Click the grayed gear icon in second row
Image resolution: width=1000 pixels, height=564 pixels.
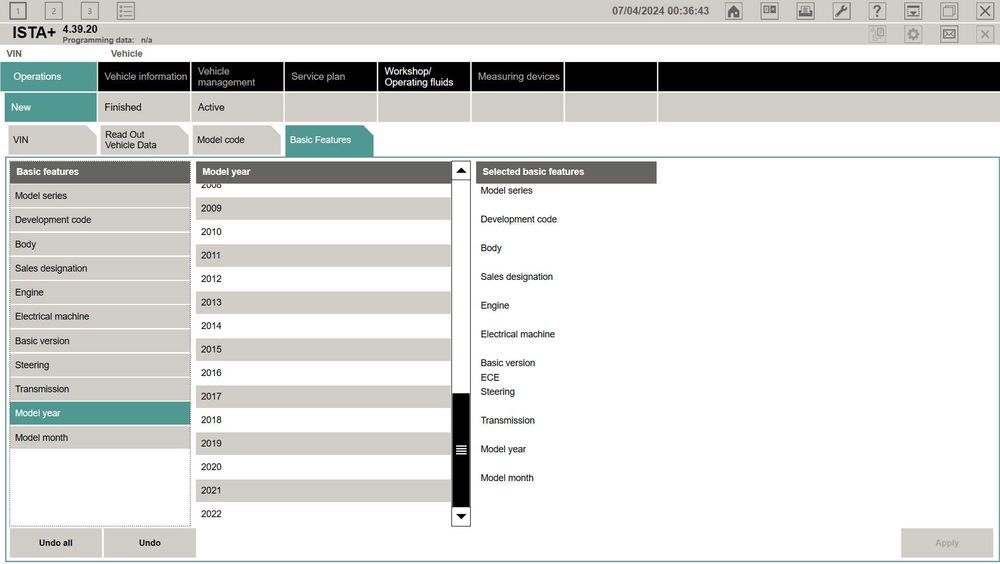tap(913, 34)
